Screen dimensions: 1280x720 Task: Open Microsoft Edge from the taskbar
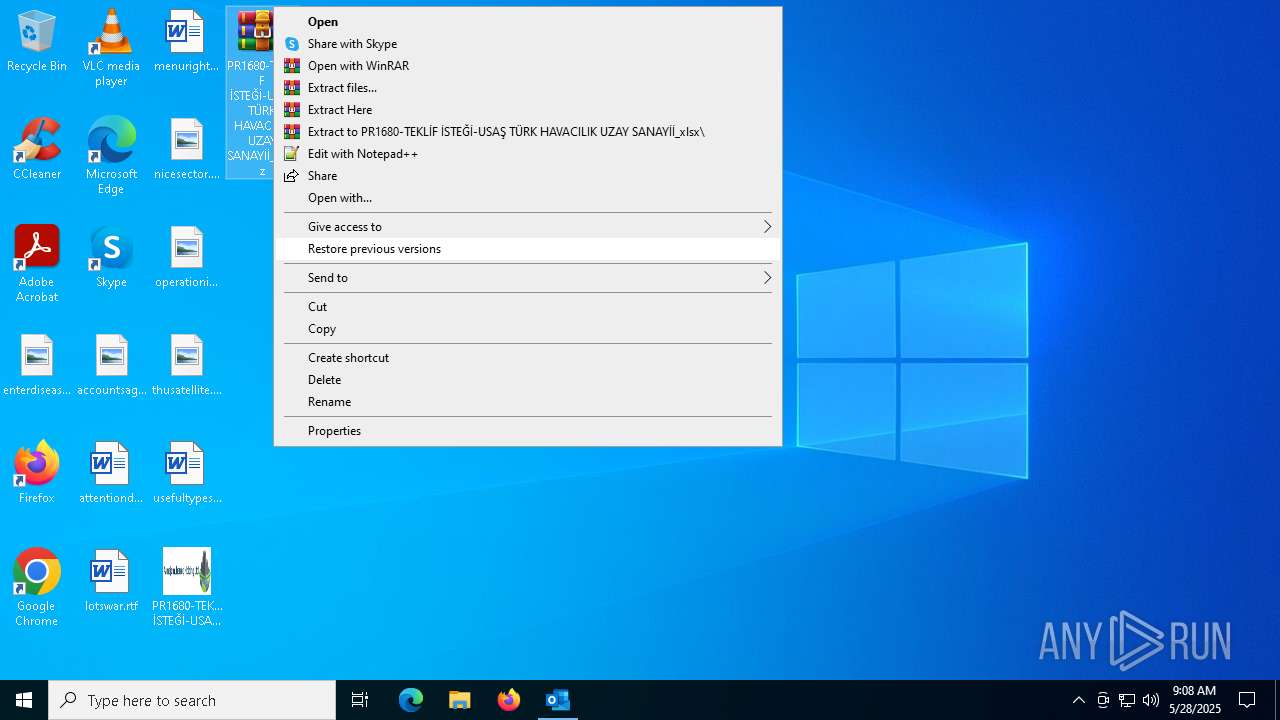[411, 700]
